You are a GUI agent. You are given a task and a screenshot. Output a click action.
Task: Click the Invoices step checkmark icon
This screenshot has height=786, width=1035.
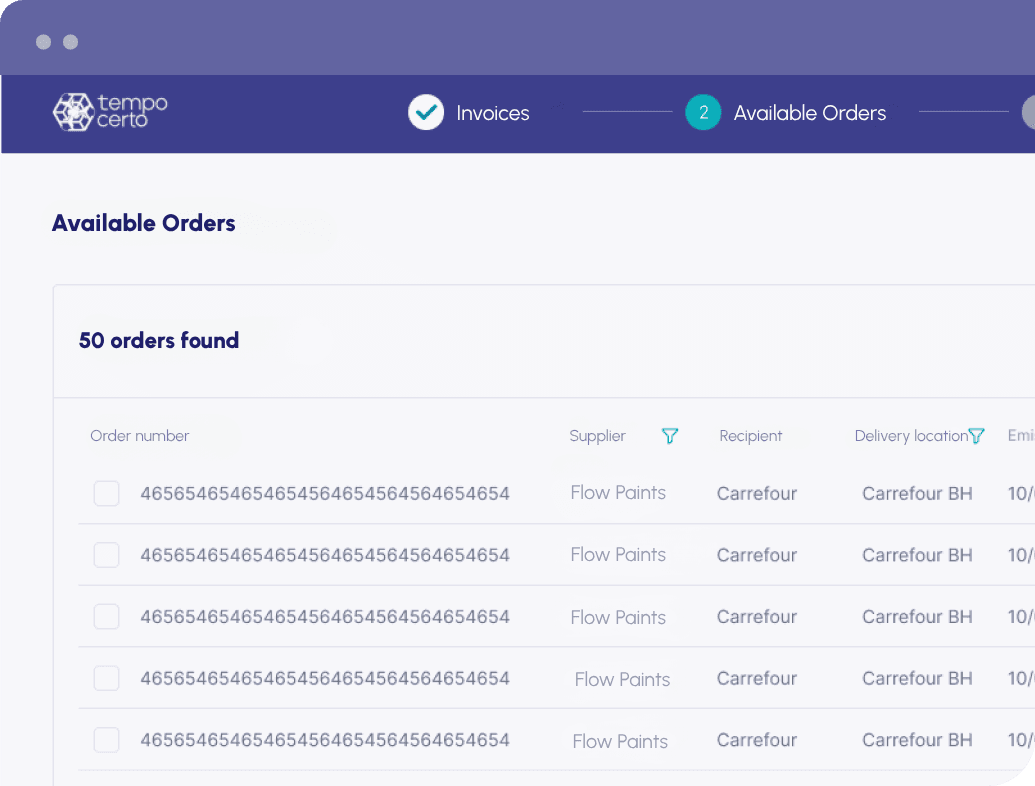(x=426, y=112)
